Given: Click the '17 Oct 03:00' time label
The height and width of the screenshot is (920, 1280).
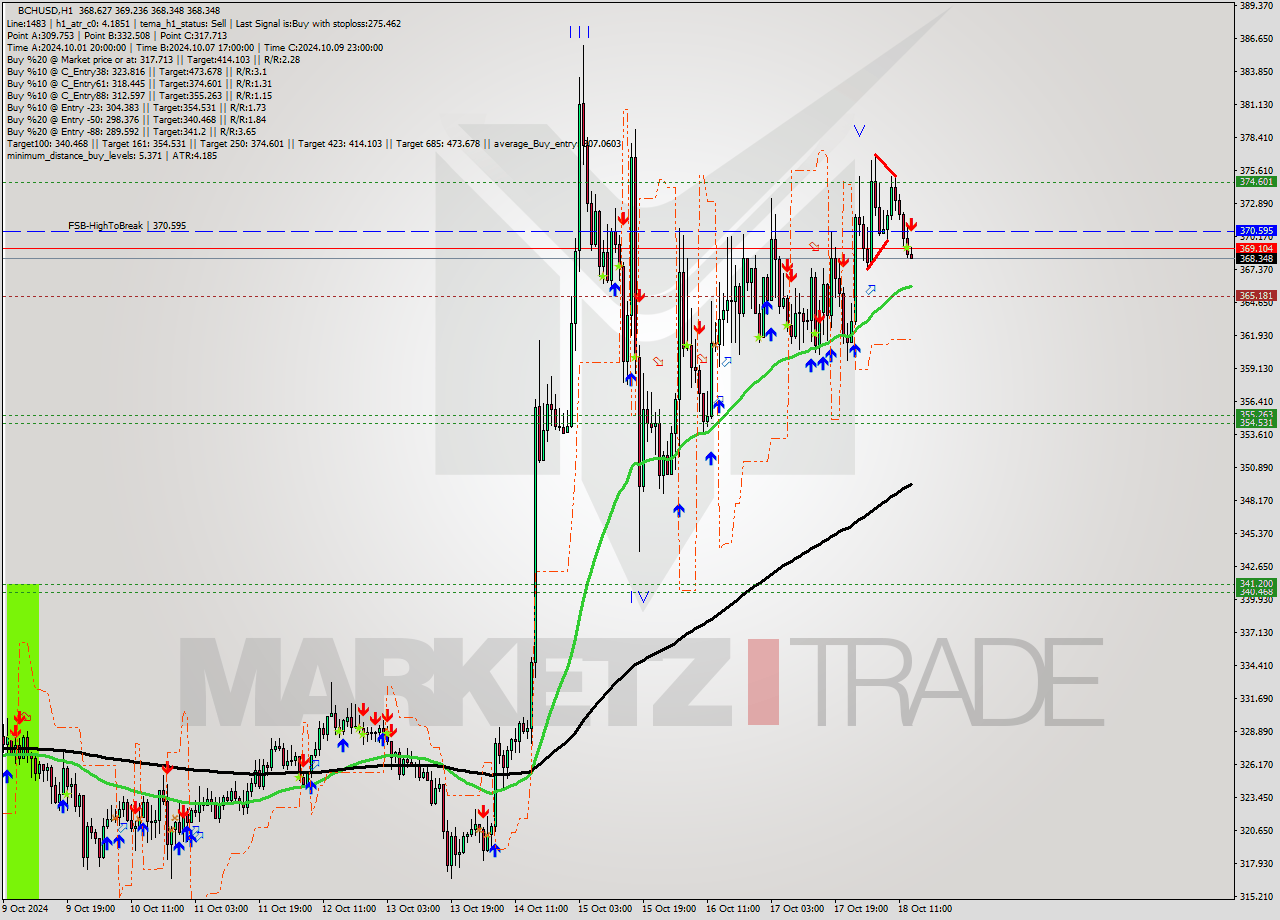Looking at the screenshot, I should 797,909.
